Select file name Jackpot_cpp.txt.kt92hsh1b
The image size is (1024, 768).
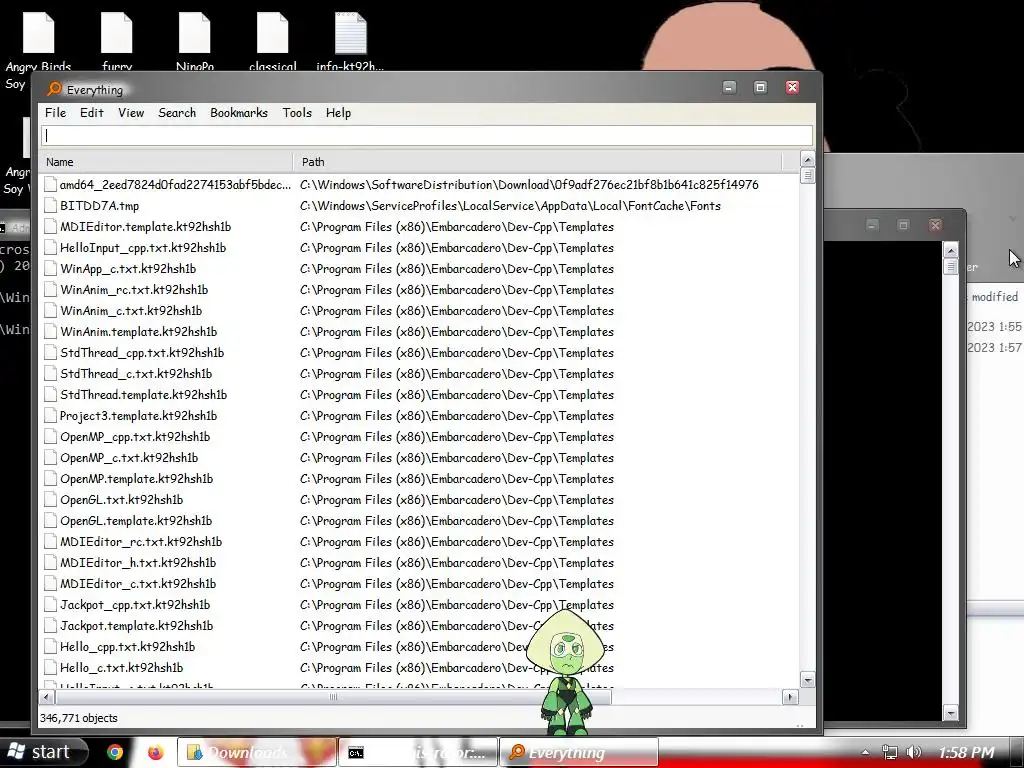click(135, 605)
